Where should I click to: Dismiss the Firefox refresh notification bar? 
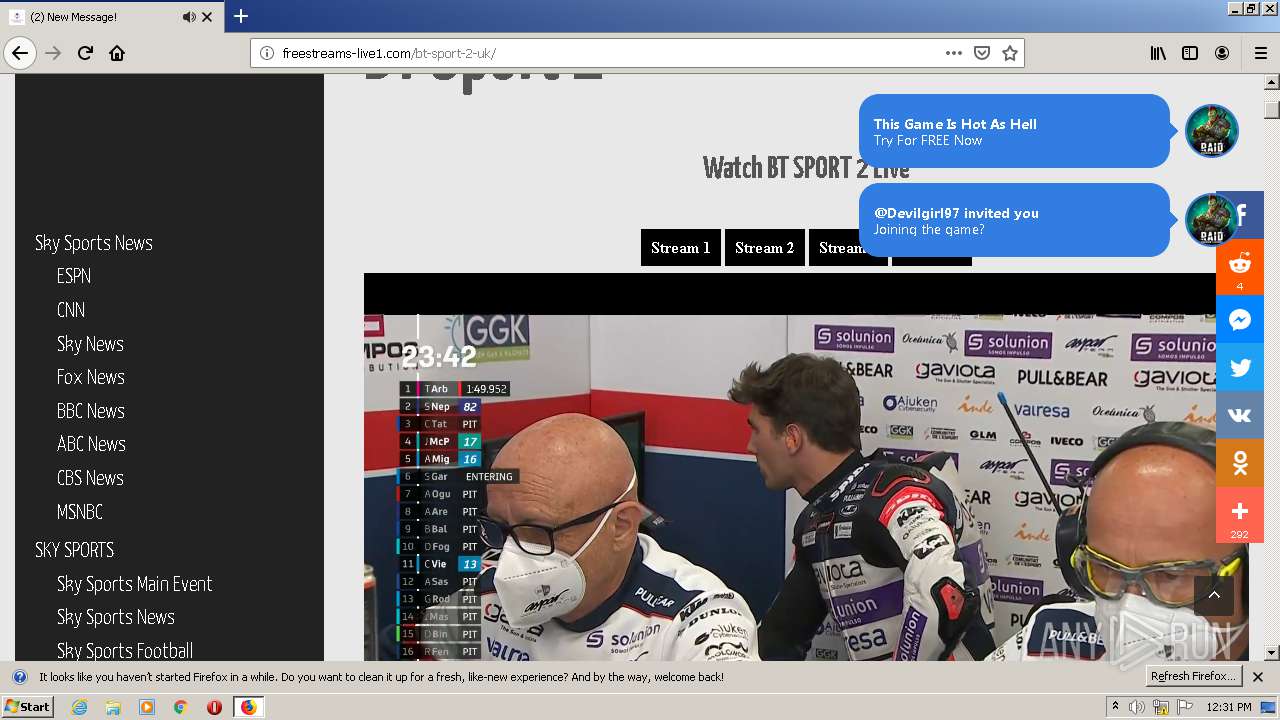coord(1258,677)
